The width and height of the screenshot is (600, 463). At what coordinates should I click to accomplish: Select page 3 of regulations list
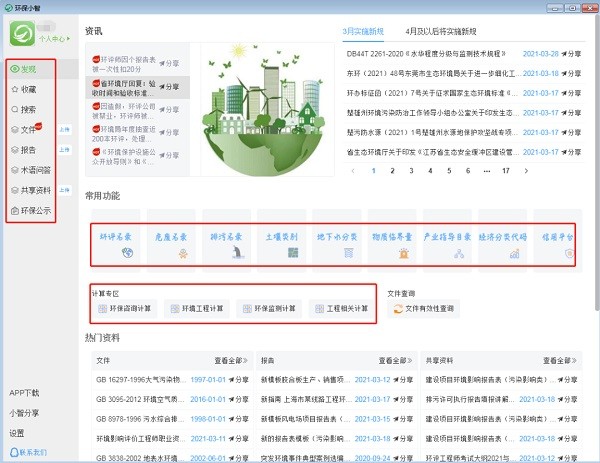pyautogui.click(x=411, y=171)
